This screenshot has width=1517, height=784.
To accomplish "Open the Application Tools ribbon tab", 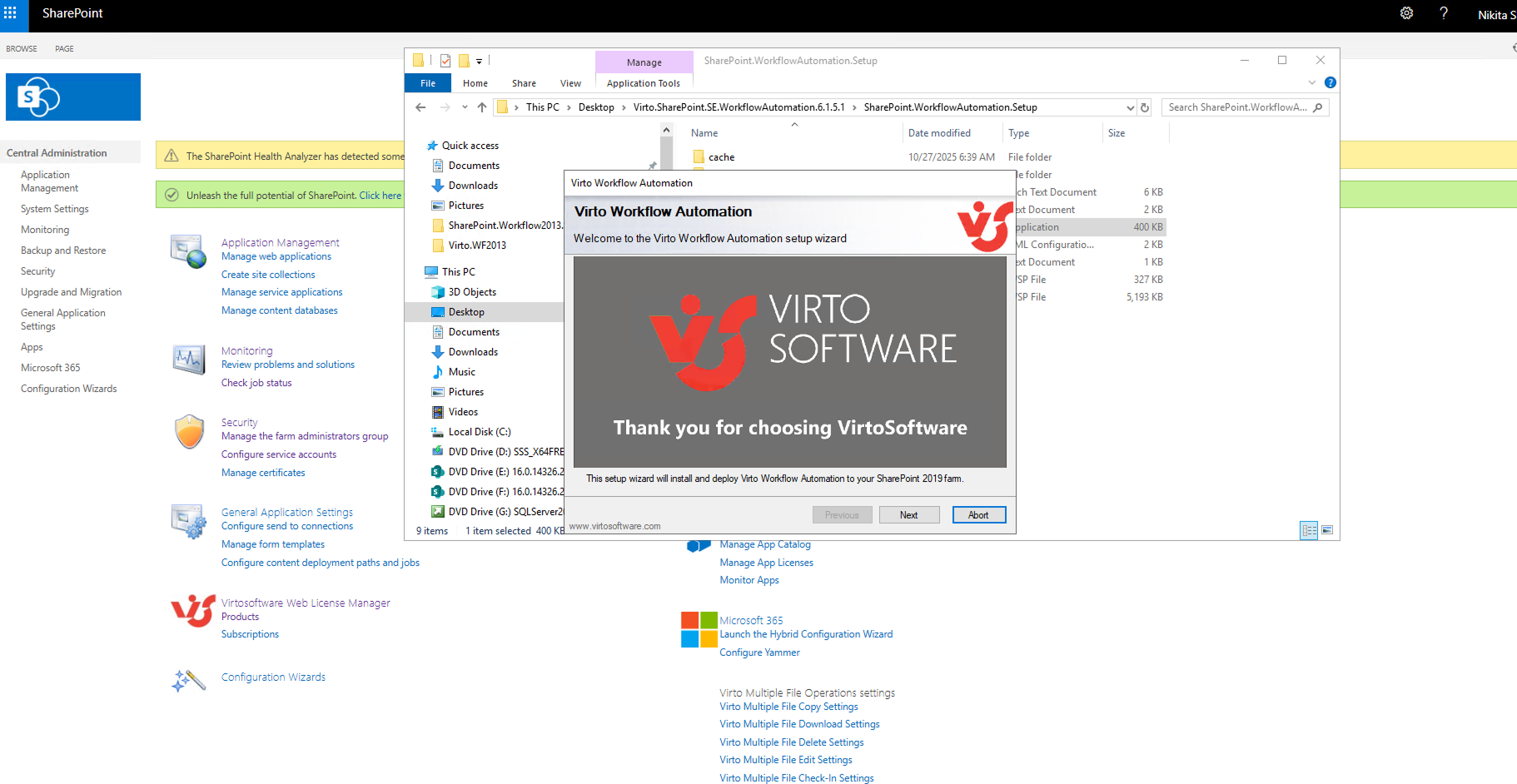I will 644,82.
